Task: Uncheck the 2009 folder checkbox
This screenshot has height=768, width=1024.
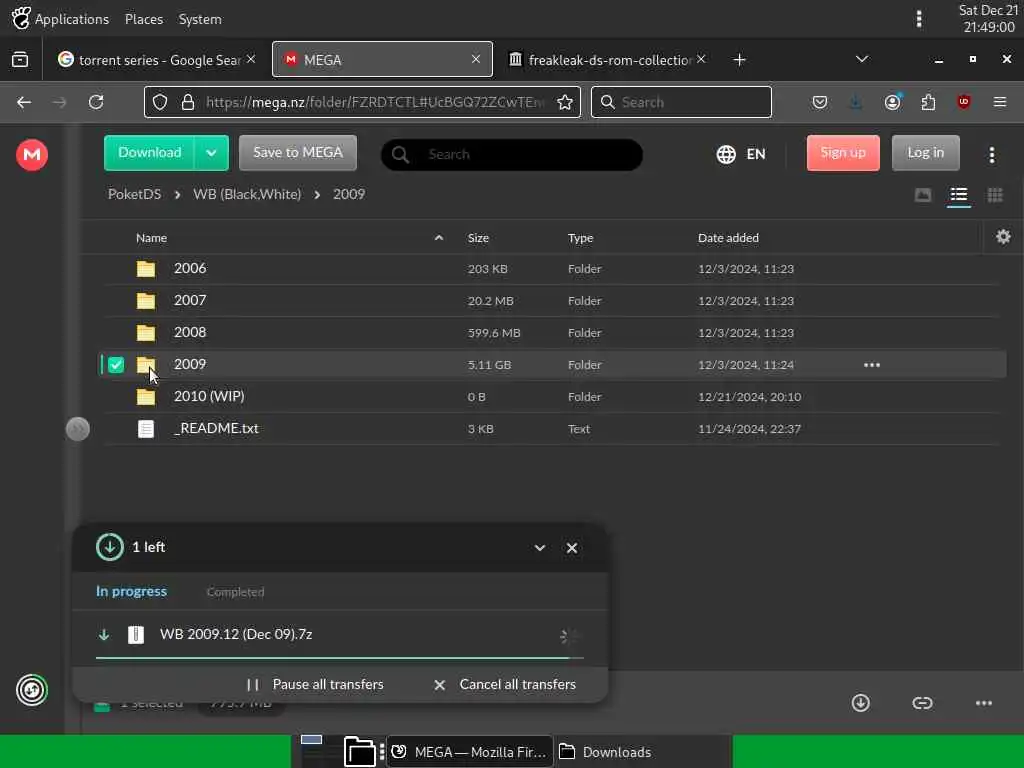Action: tap(116, 365)
